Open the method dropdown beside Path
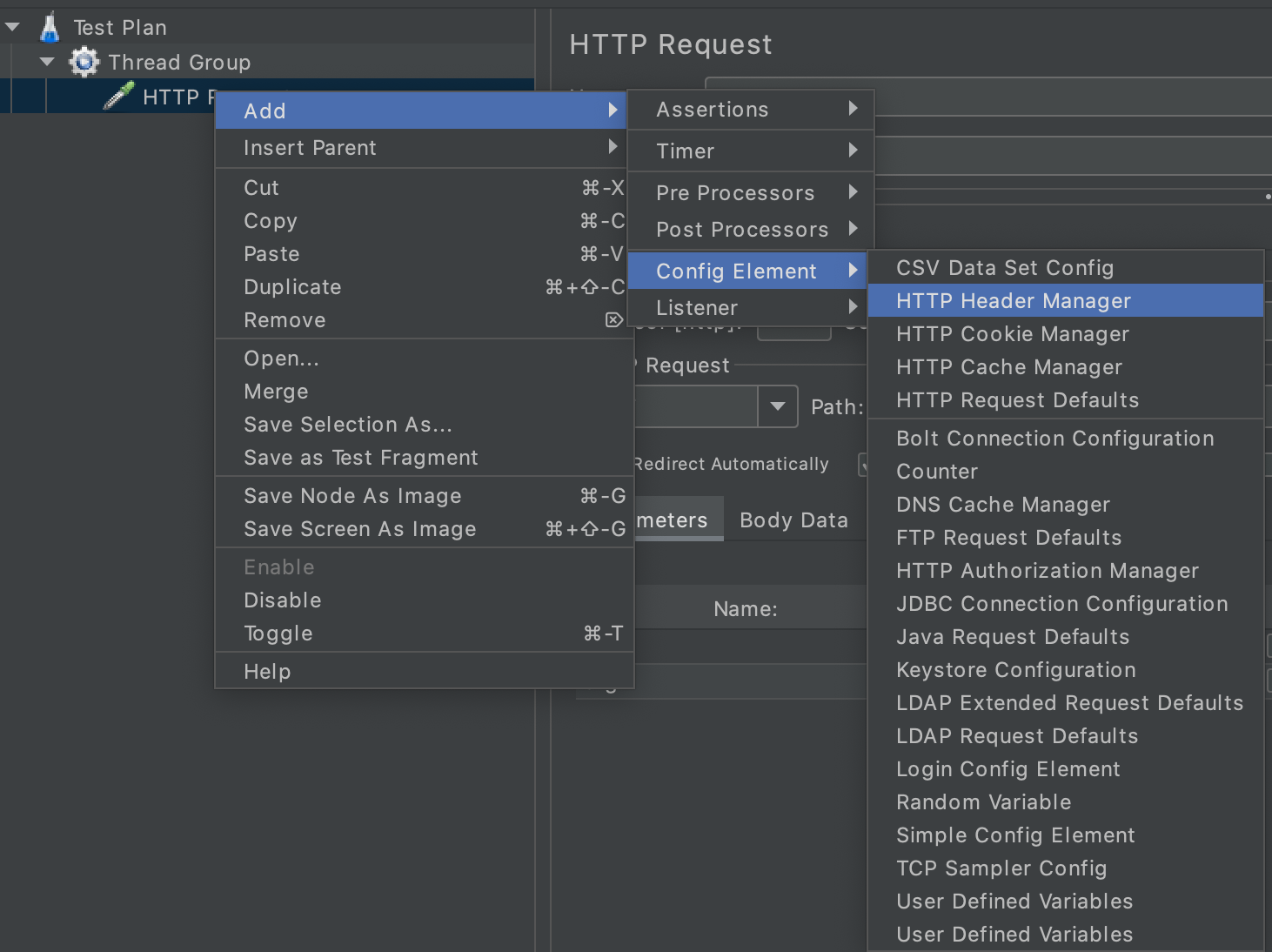Viewport: 1272px width, 952px height. pos(778,406)
